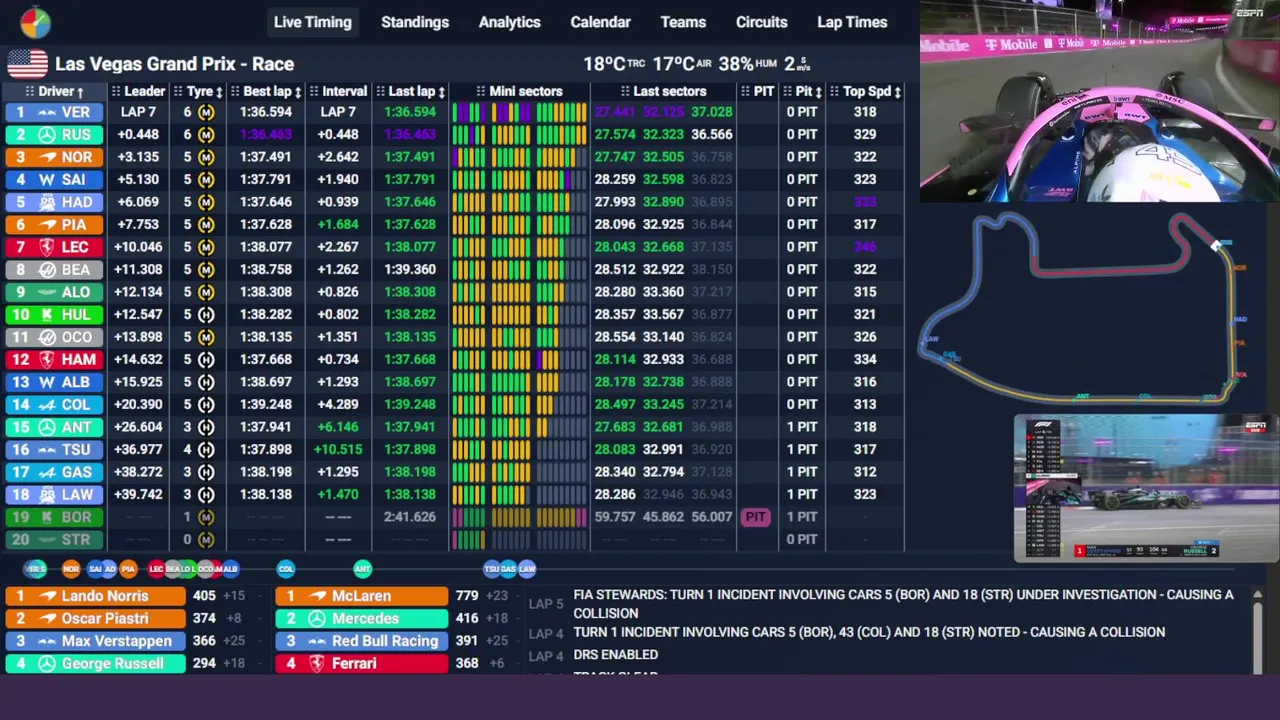Open the Live Timing tab
This screenshot has width=1280, height=720.
point(313,22)
